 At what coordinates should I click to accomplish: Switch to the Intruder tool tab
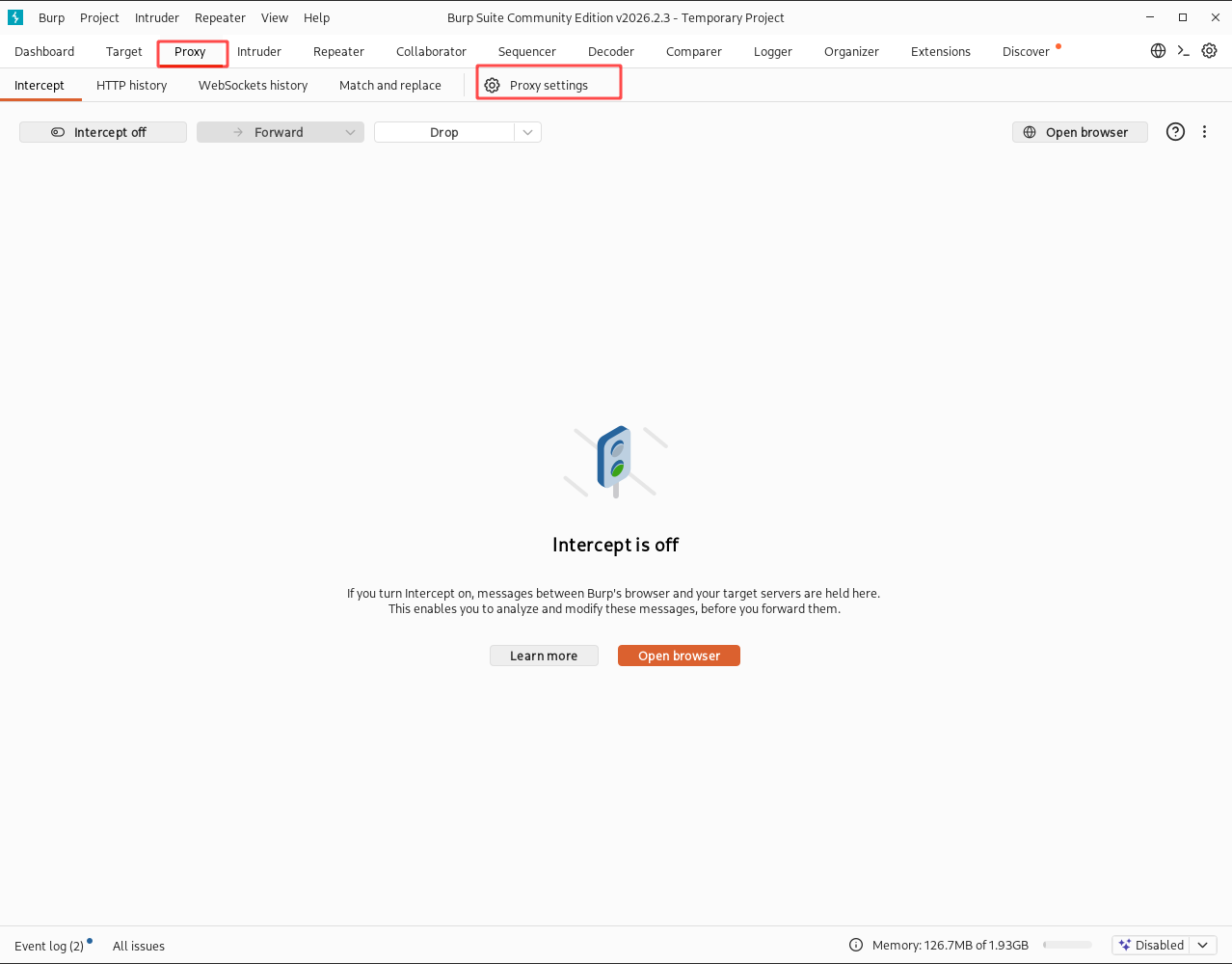(259, 51)
